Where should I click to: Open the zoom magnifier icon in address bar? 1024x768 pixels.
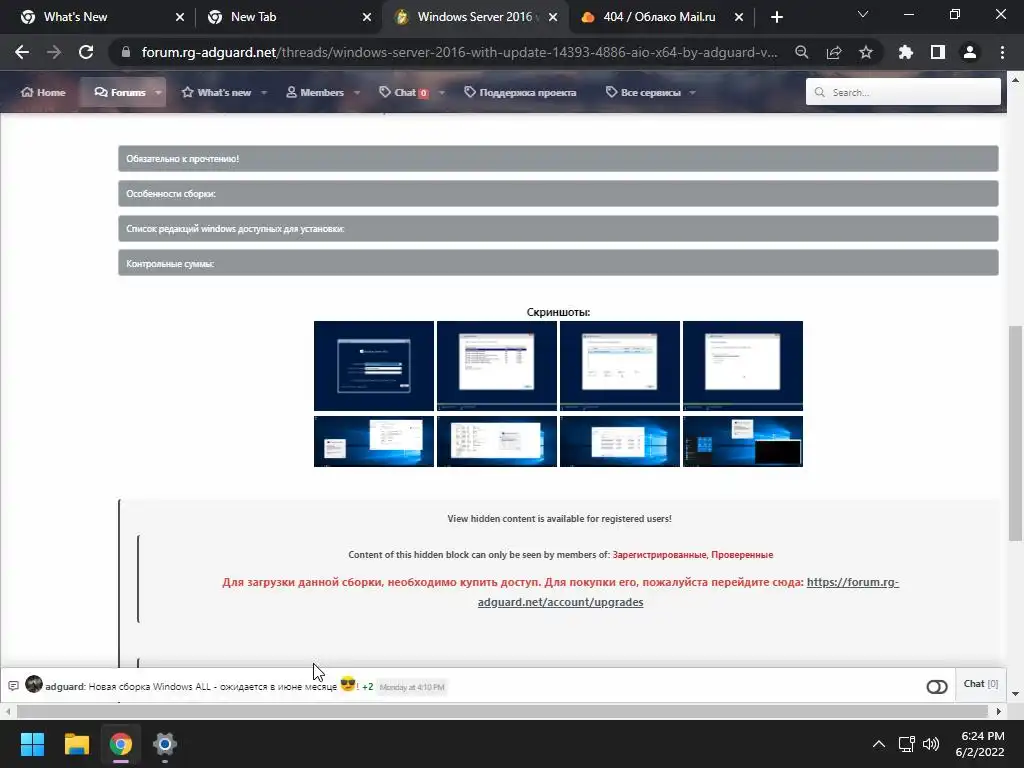(x=801, y=52)
